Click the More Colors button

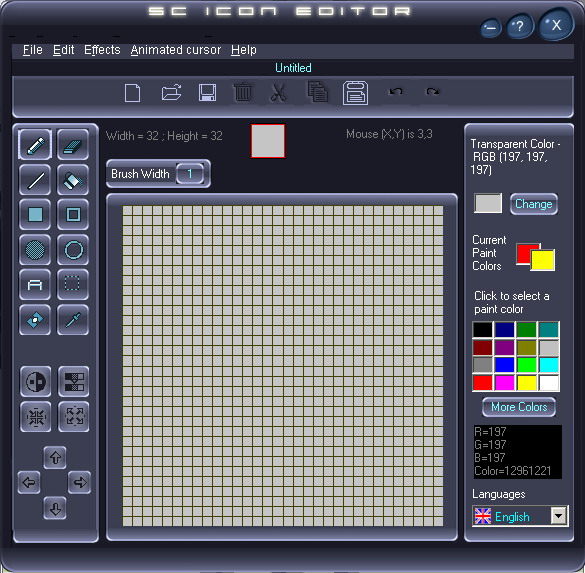[x=519, y=407]
